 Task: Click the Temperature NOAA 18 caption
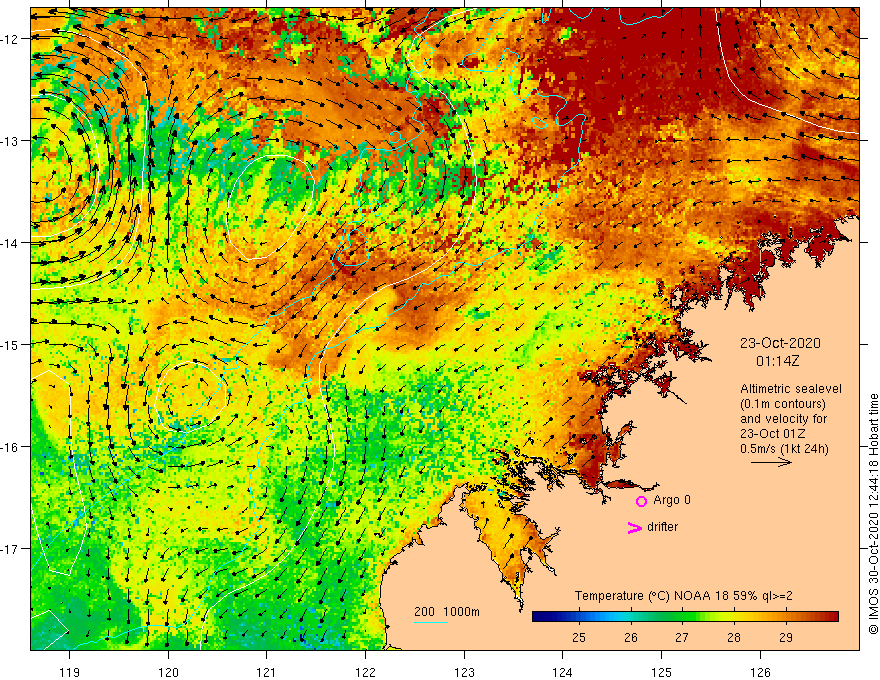(684, 596)
